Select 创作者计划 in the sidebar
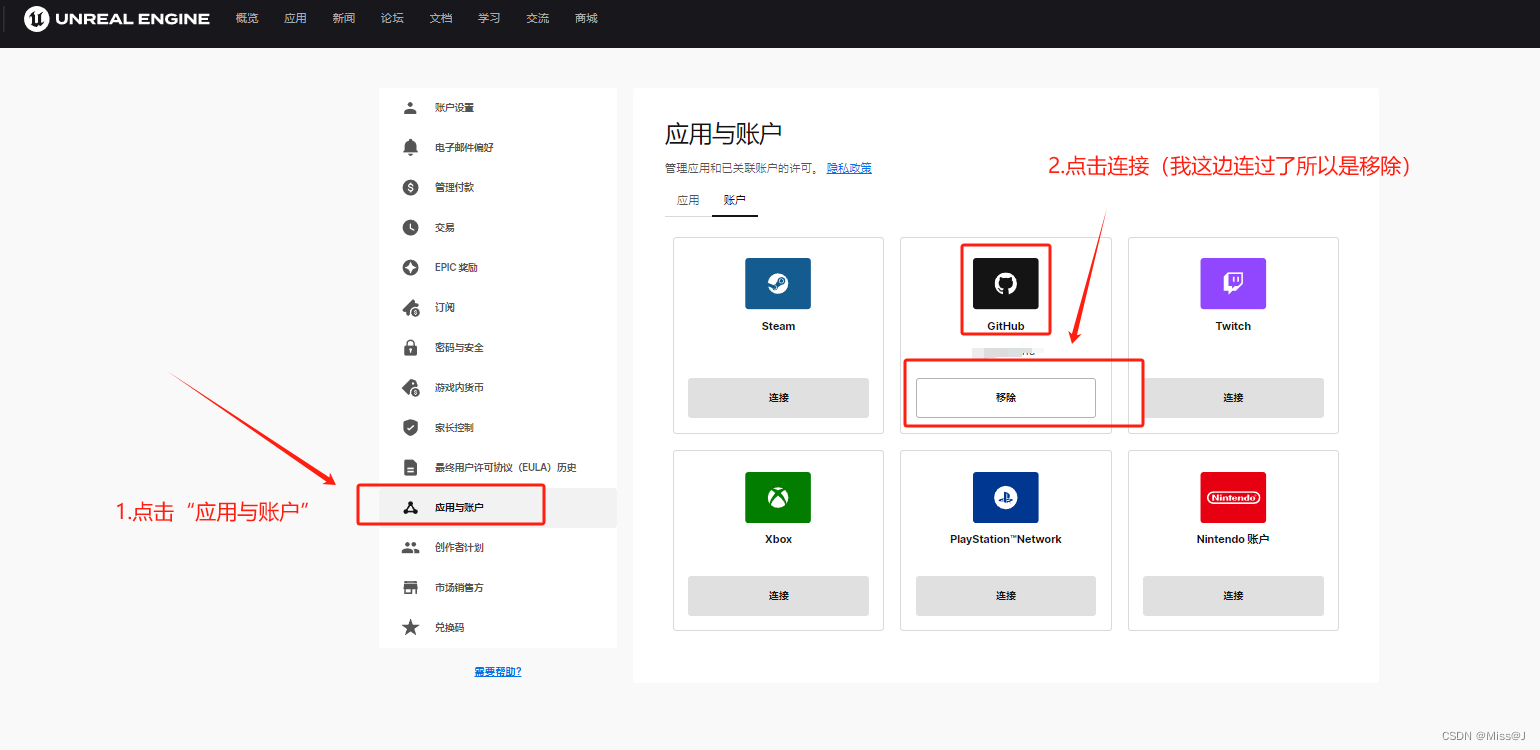 [x=498, y=547]
